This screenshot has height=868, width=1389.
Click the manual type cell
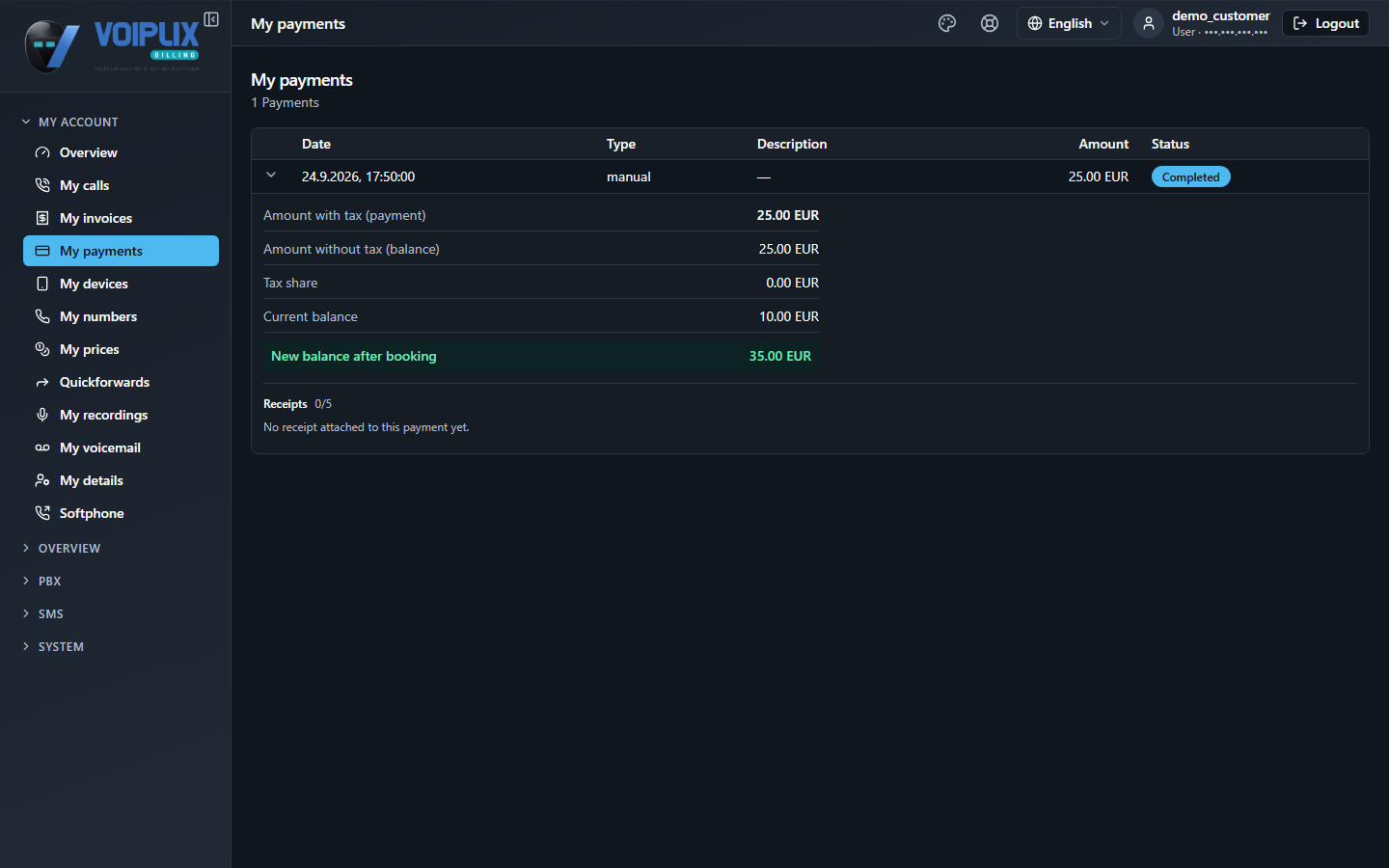[629, 176]
